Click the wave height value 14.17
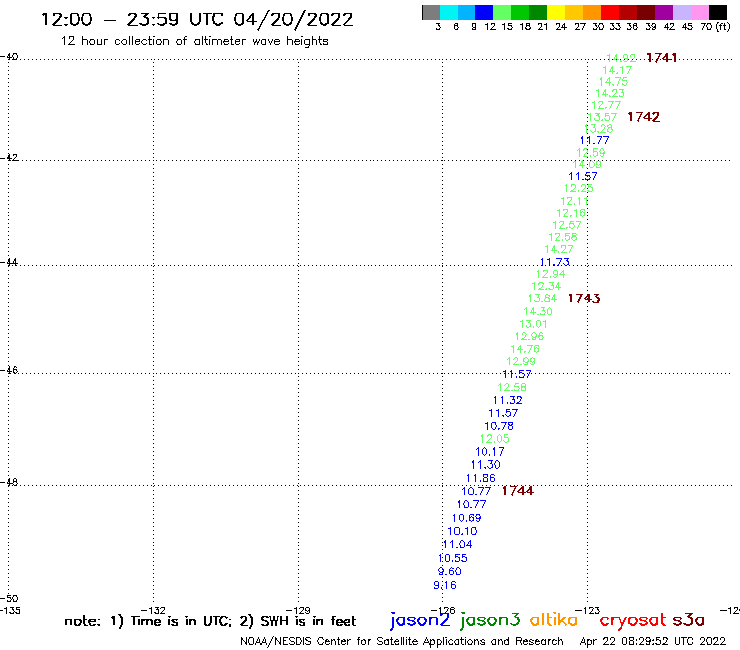Screen dimensions: 740x650 [617, 70]
